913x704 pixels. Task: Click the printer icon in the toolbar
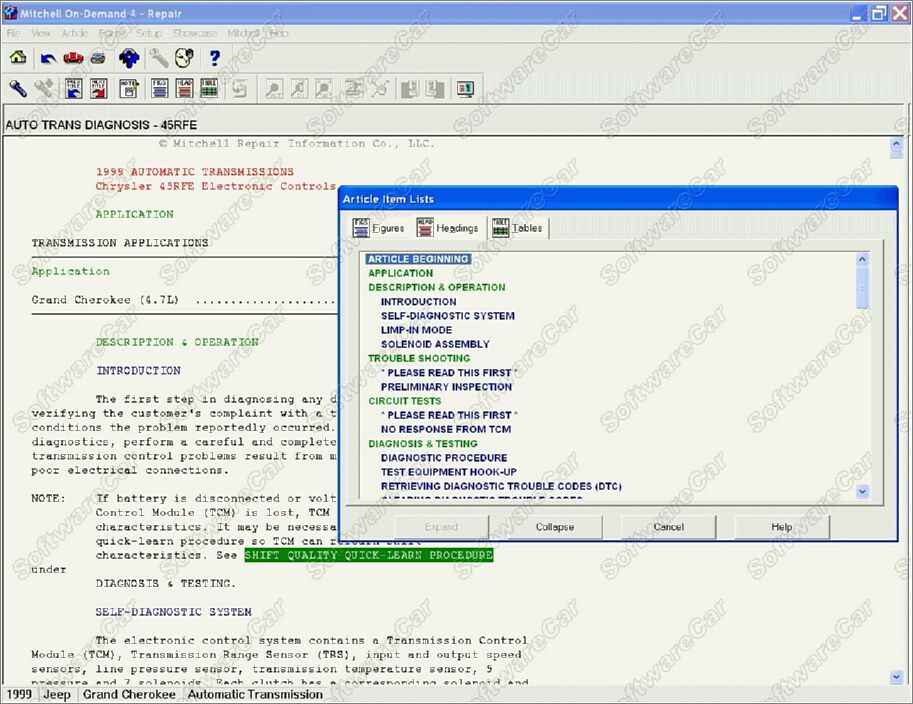pos(98,58)
